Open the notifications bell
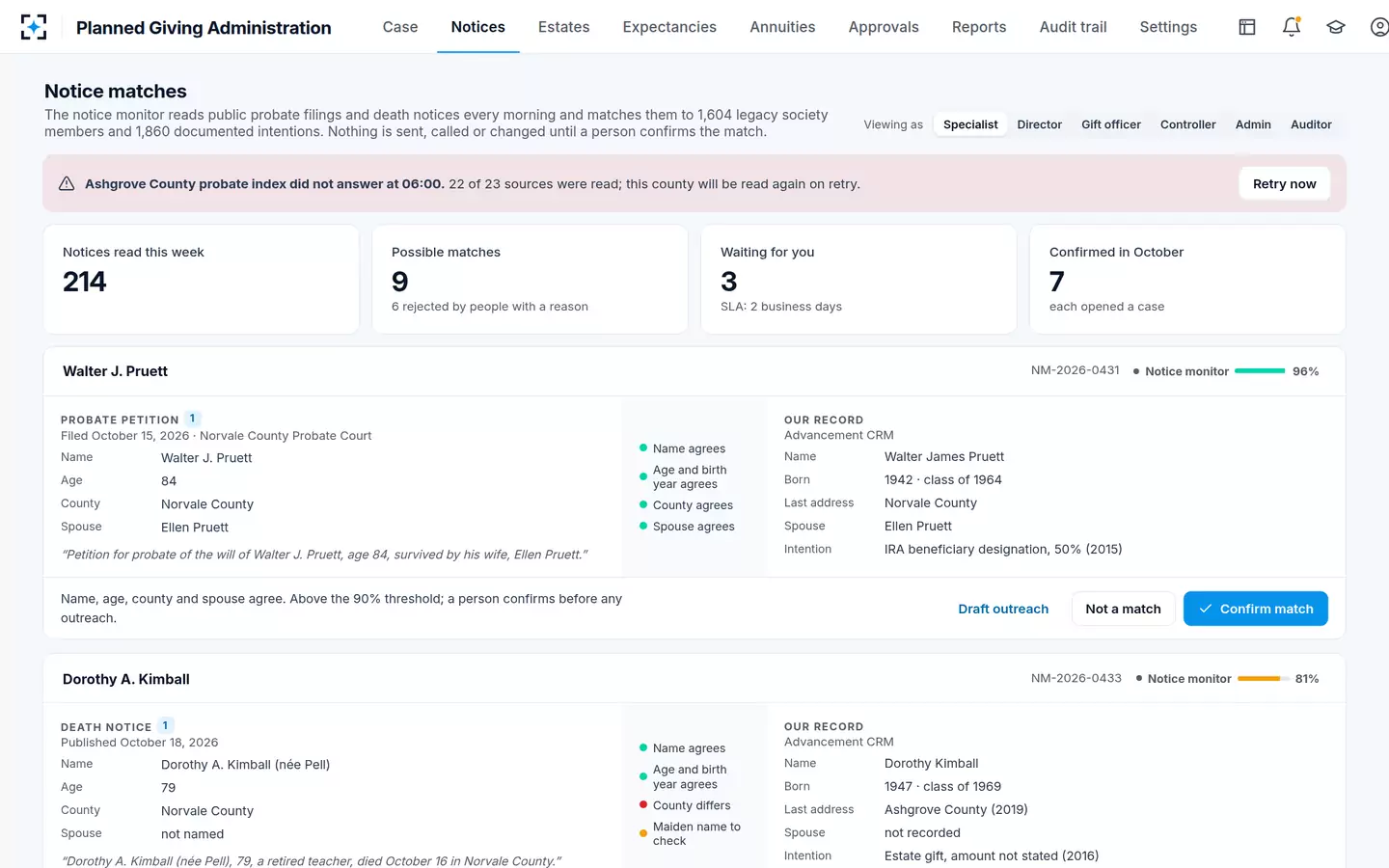 [x=1292, y=27]
